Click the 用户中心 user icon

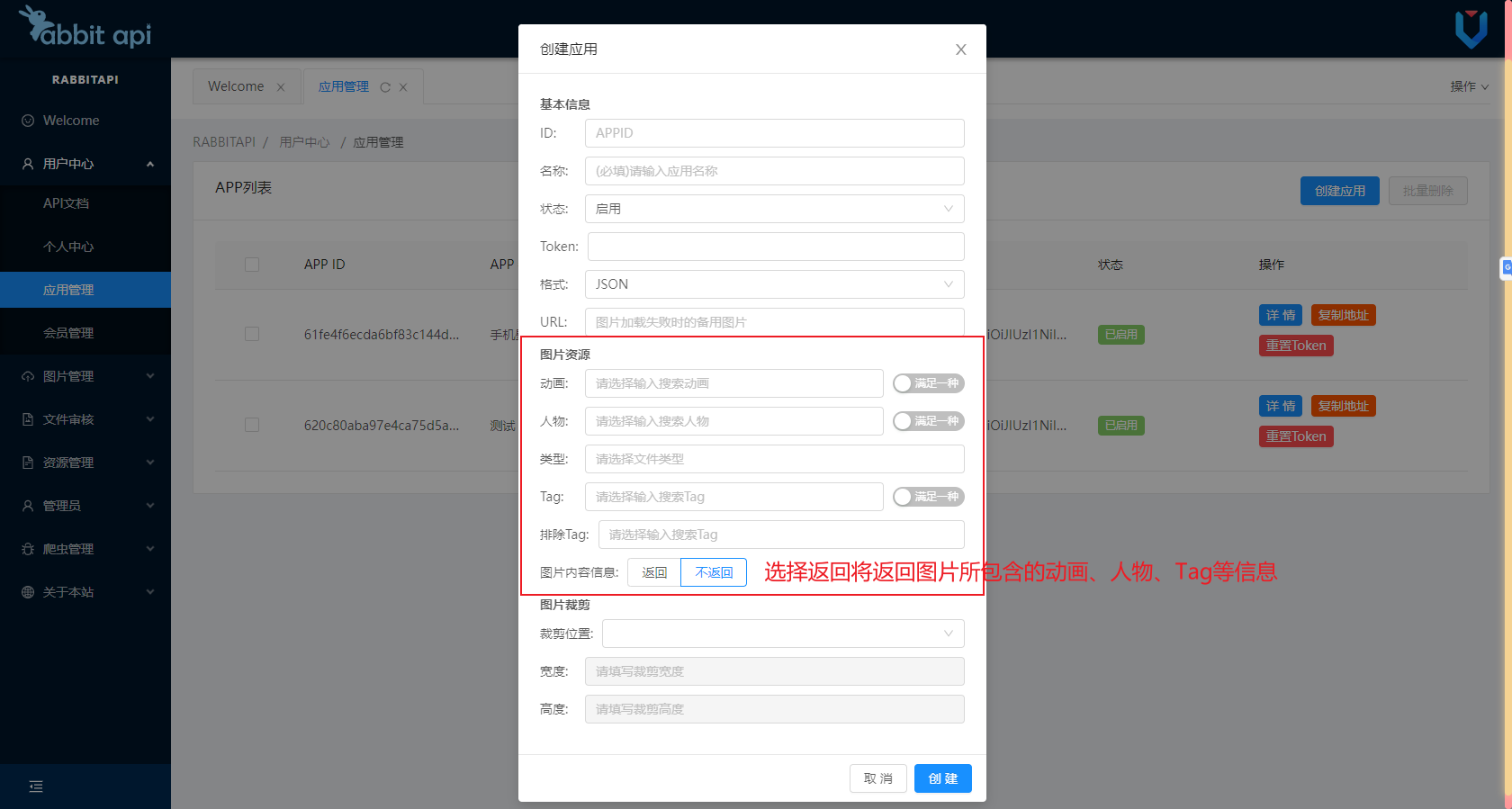click(x=28, y=164)
